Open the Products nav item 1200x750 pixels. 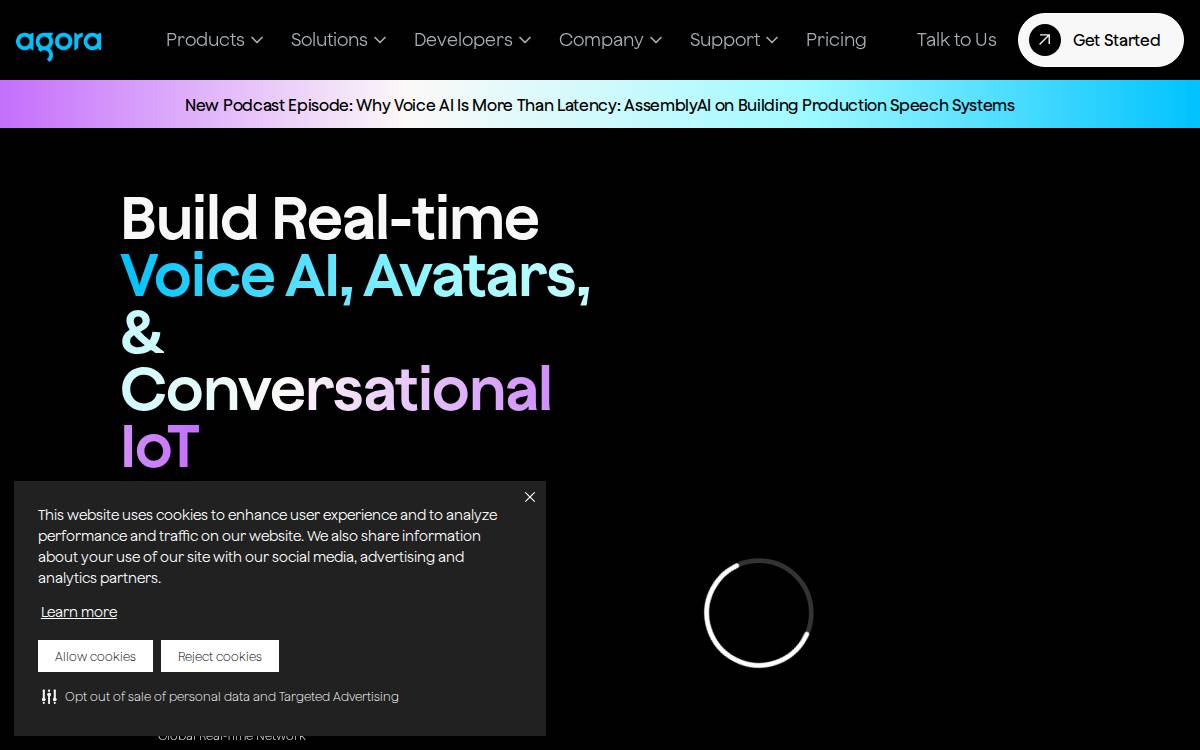[205, 40]
